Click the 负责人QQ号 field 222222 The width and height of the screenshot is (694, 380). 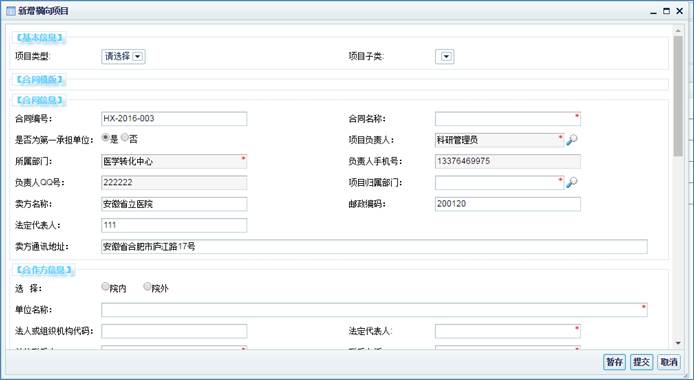(x=174, y=182)
